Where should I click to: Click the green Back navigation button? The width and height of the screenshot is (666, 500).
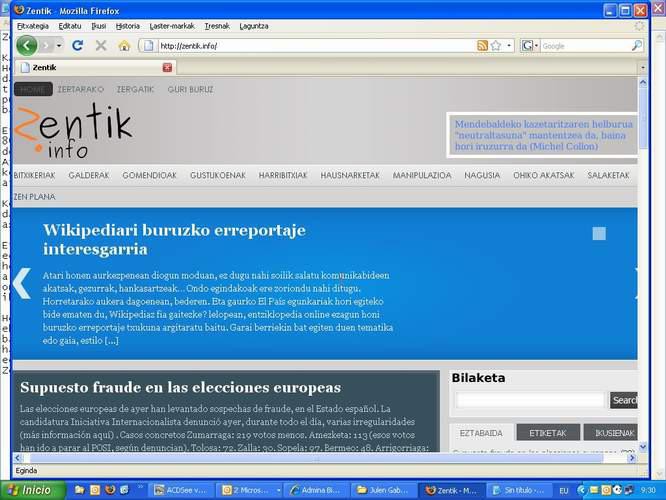[x=26, y=45]
